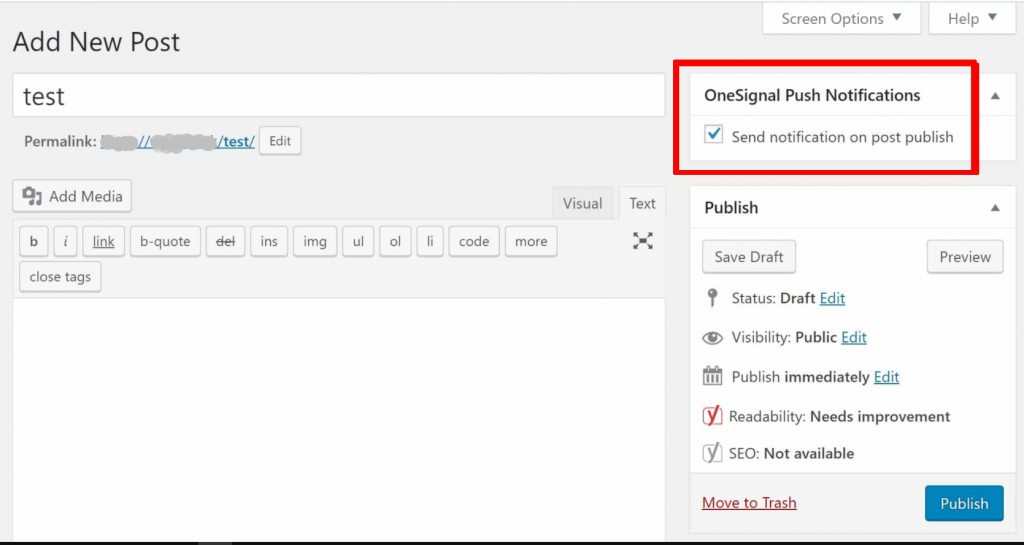1024x545 pixels.
Task: Click the Publish calendar icon
Action: point(712,377)
